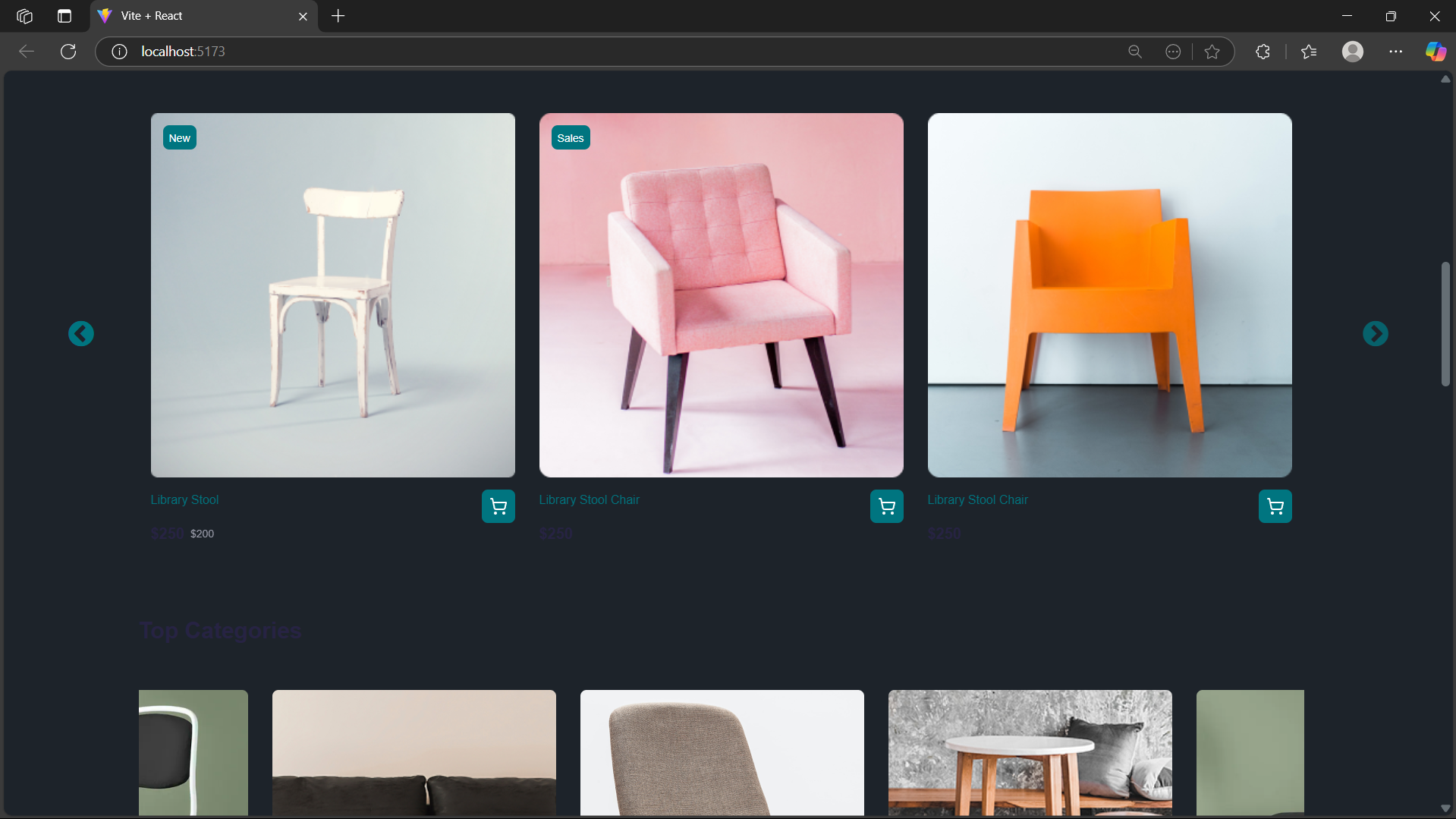Open browser Settings and more menu

click(x=1395, y=52)
